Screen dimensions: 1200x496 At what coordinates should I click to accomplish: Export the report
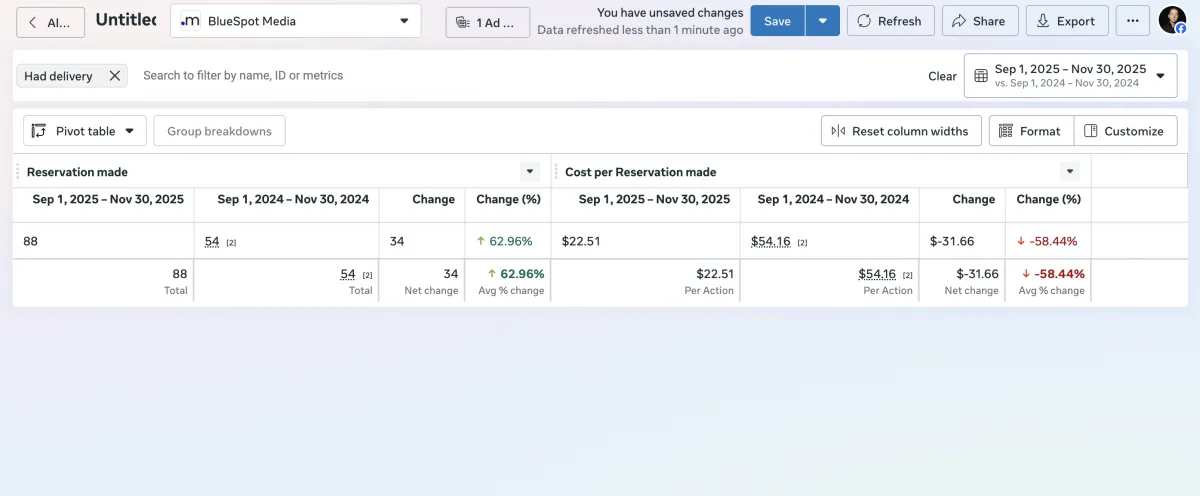tap(1066, 21)
